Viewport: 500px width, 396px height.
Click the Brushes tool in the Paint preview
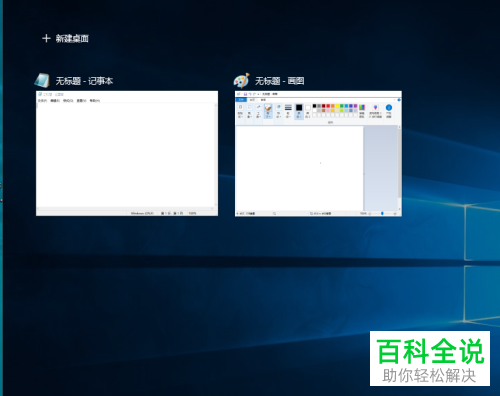pyautogui.click(x=268, y=111)
